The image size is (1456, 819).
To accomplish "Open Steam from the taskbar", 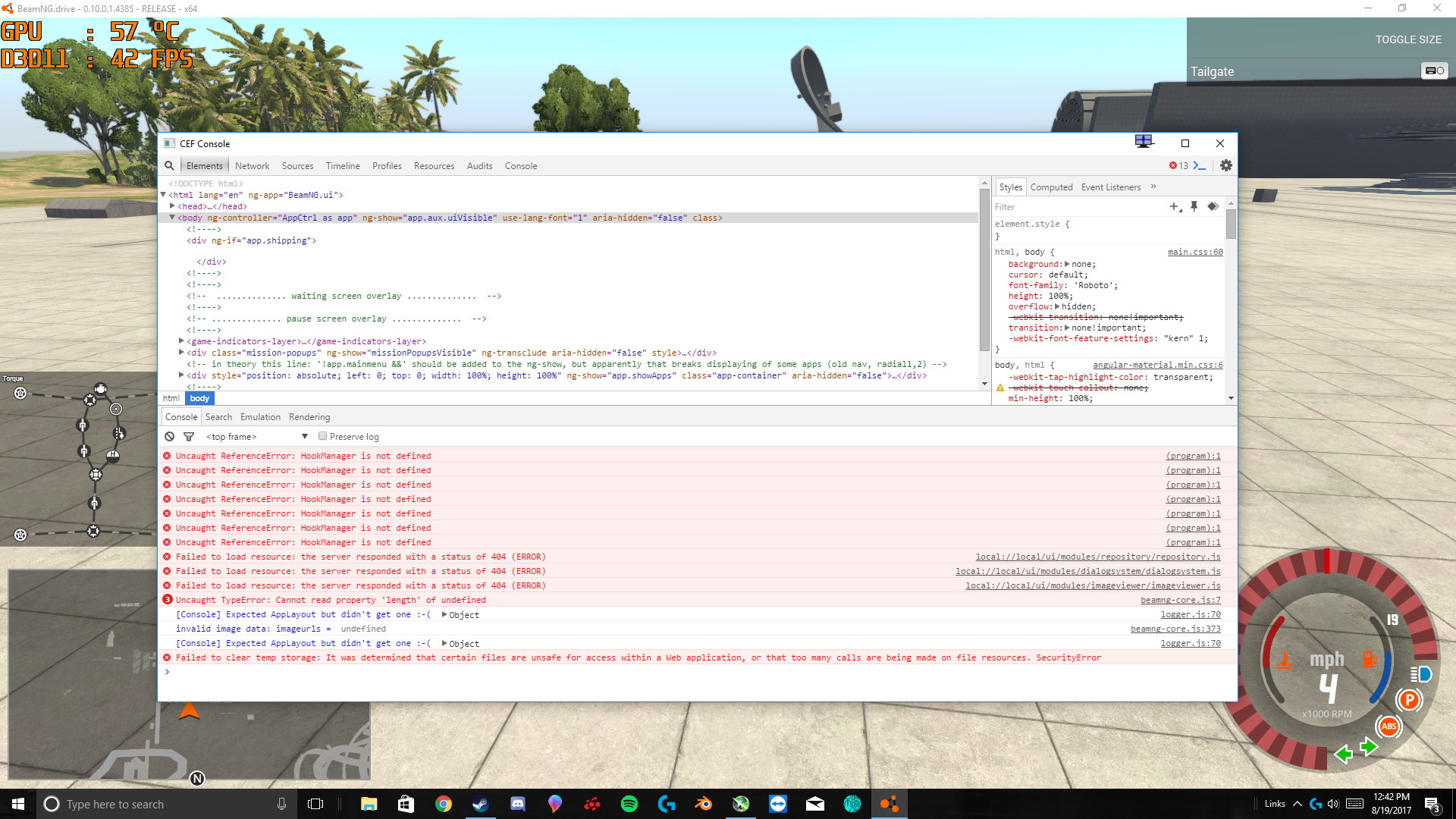I will click(481, 804).
